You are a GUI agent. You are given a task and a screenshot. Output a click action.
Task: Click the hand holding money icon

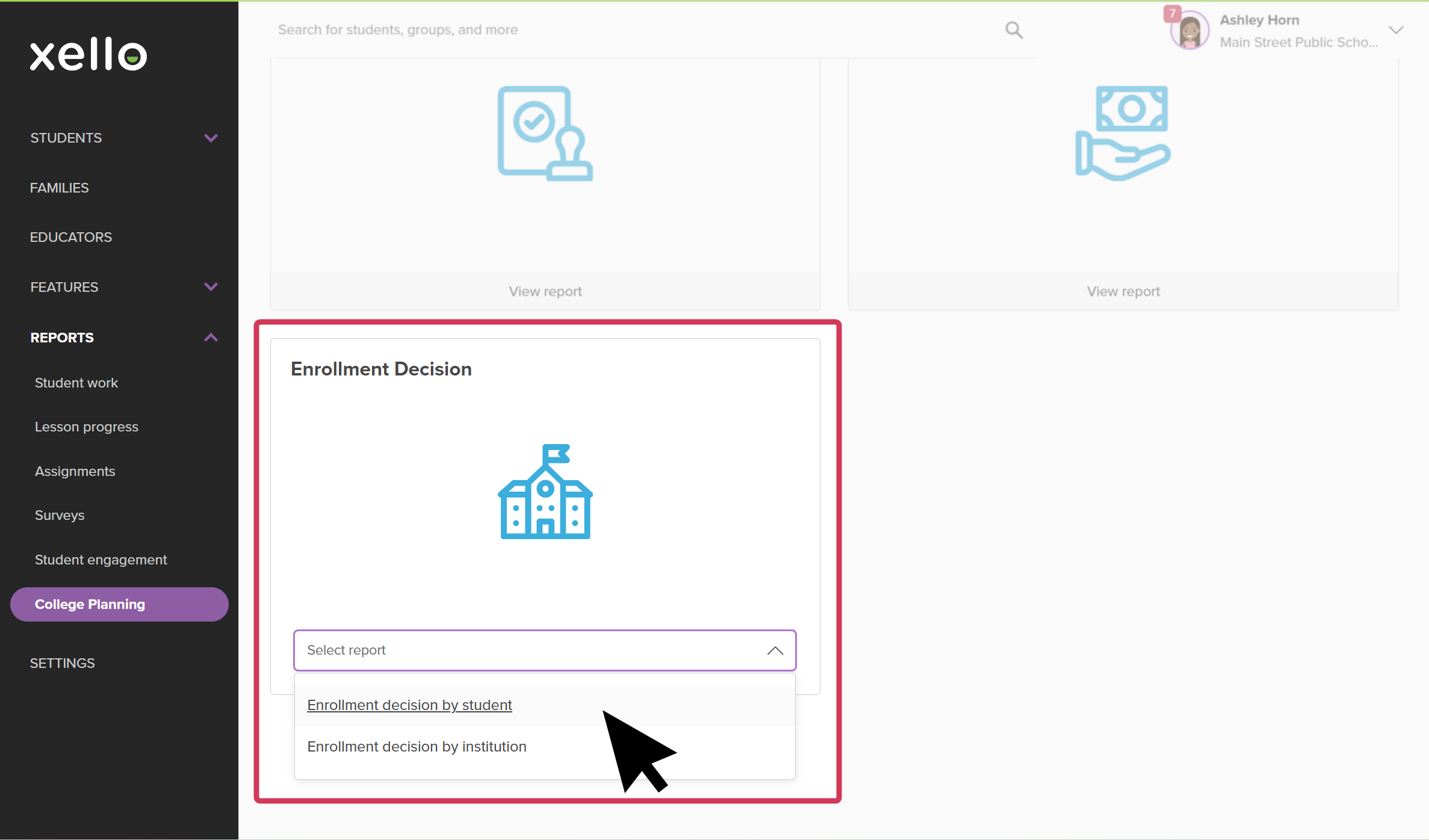coord(1123,133)
